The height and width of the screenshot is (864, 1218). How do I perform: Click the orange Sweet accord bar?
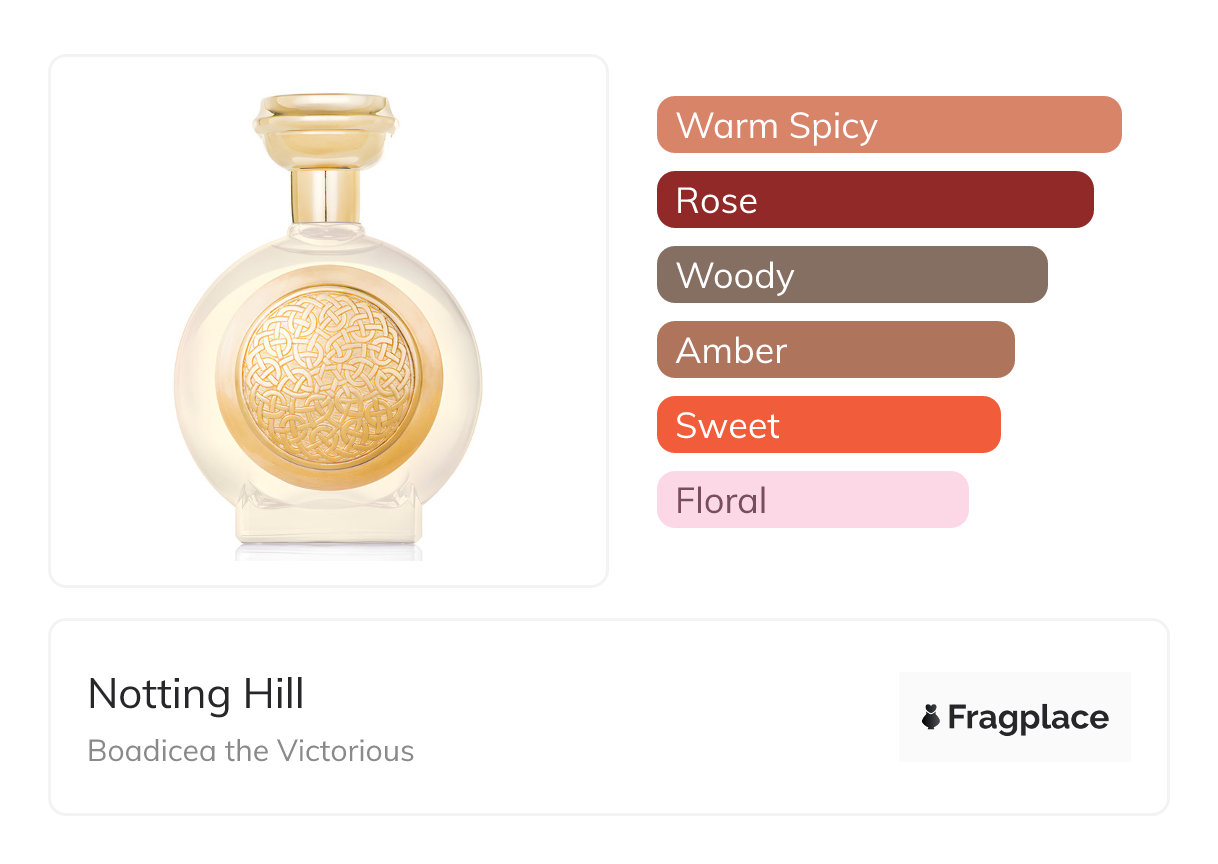828,425
